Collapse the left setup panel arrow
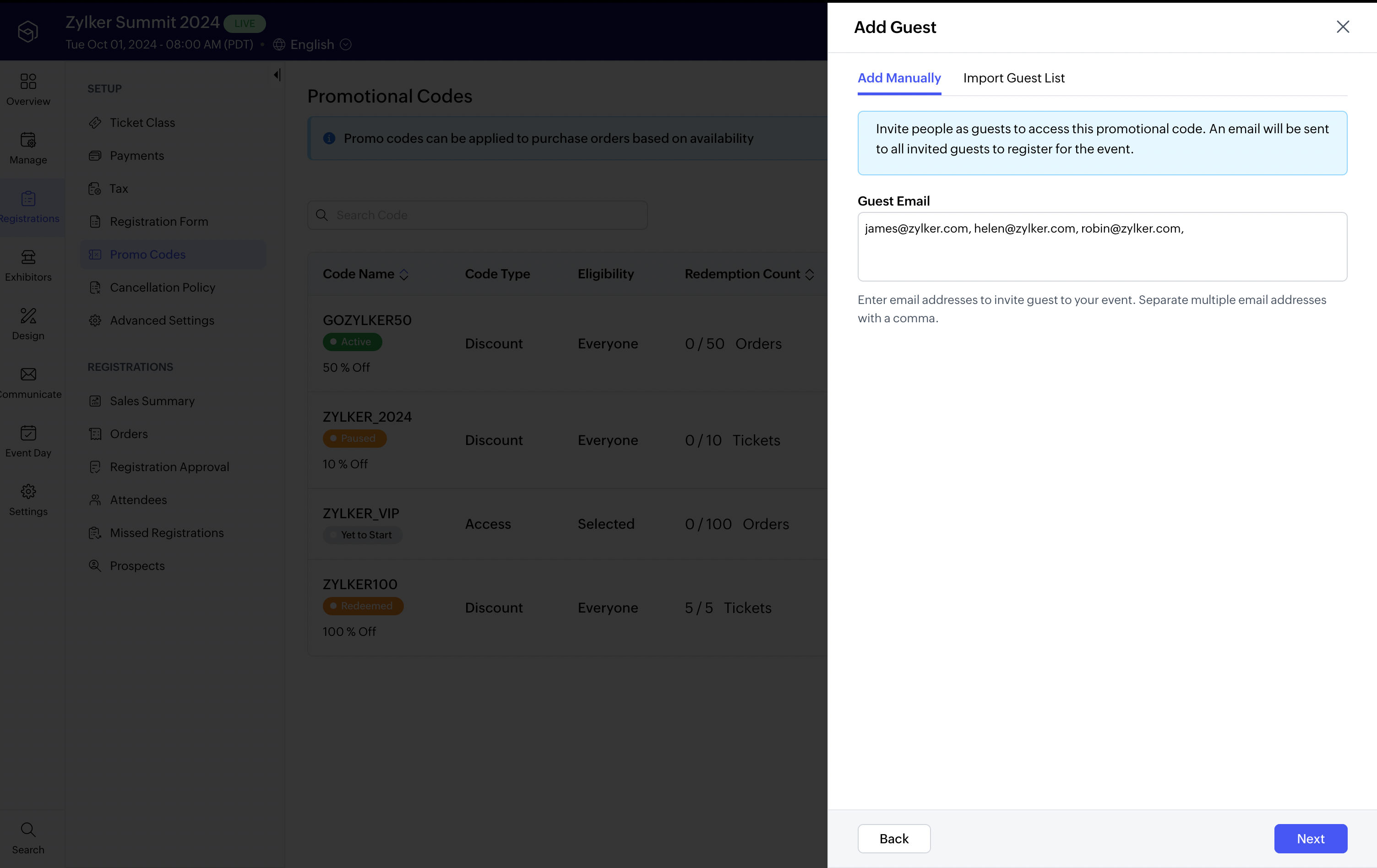1377x868 pixels. 277,75
